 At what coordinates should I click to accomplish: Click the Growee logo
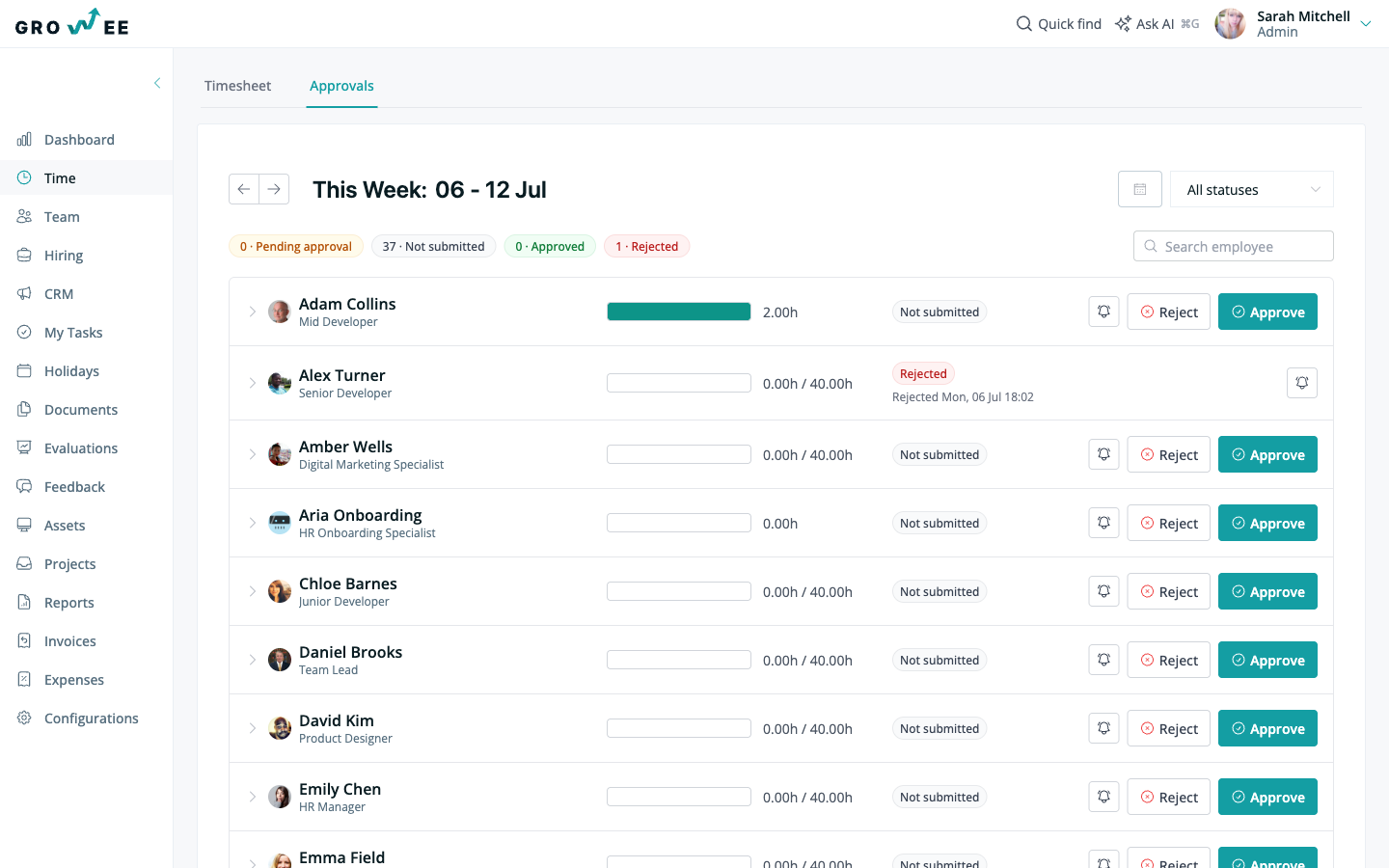pos(72,23)
